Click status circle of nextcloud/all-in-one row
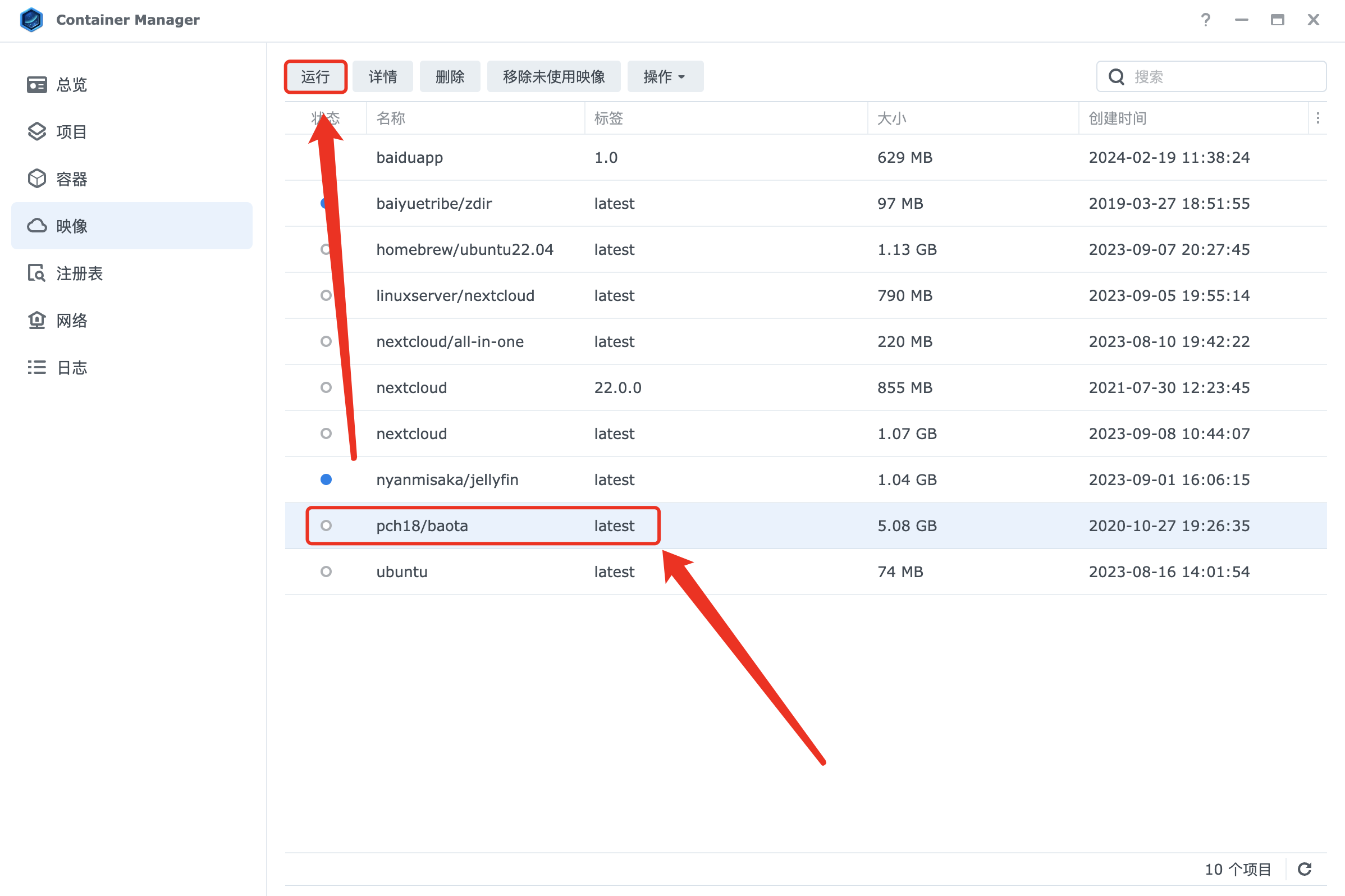Viewport: 1345px width, 896px height. point(326,341)
